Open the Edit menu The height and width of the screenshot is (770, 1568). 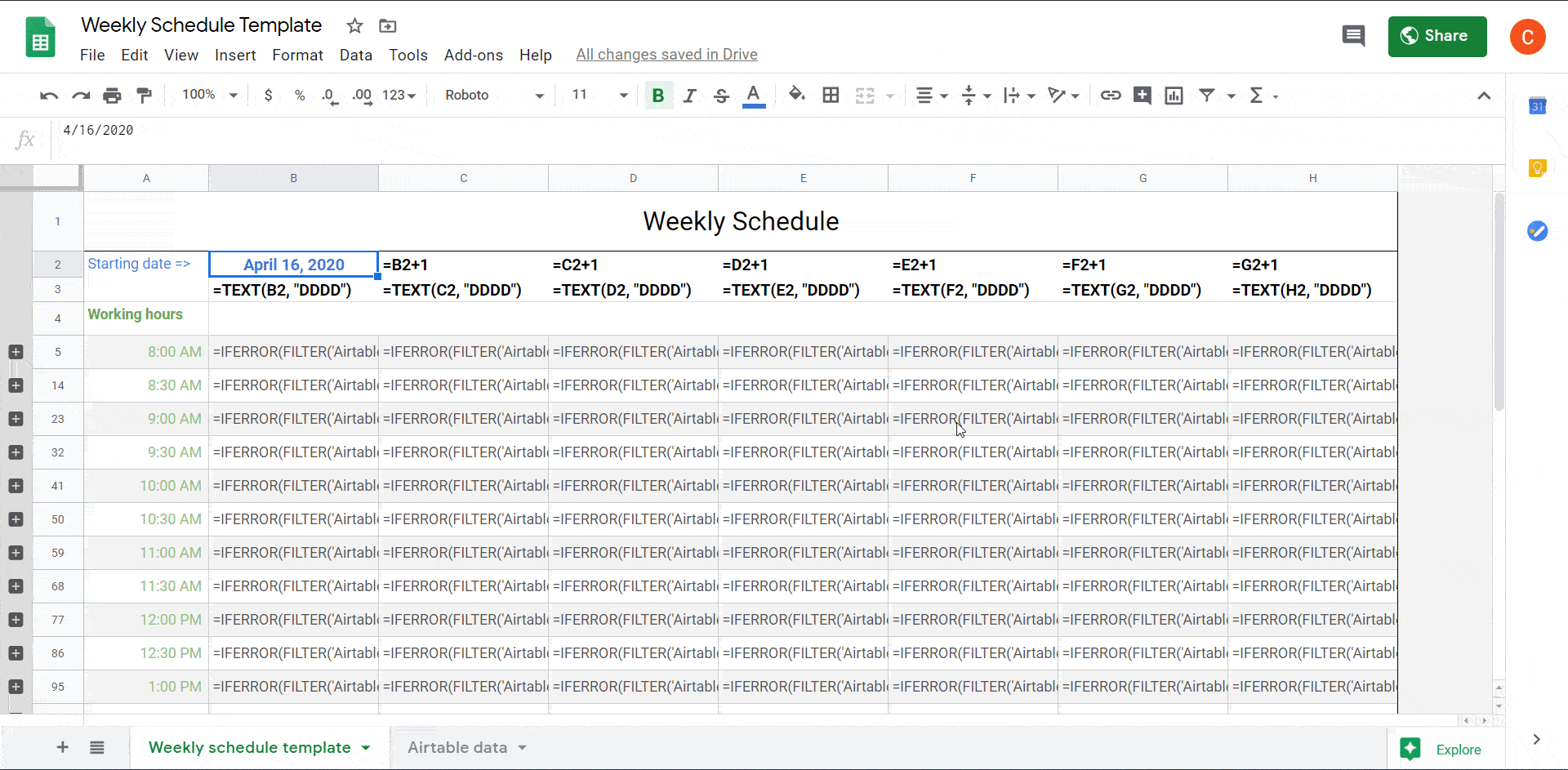pyautogui.click(x=134, y=55)
